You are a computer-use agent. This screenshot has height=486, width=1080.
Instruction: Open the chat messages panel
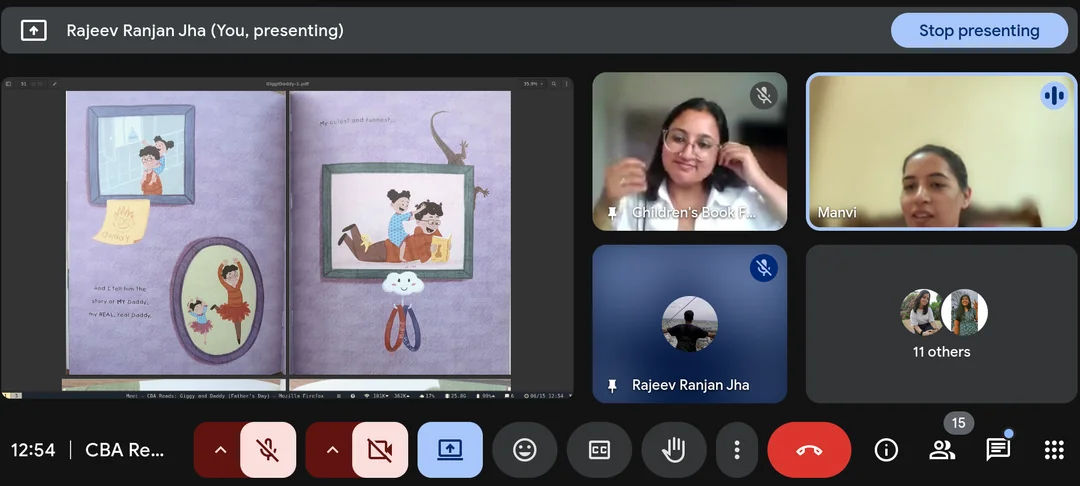998,450
